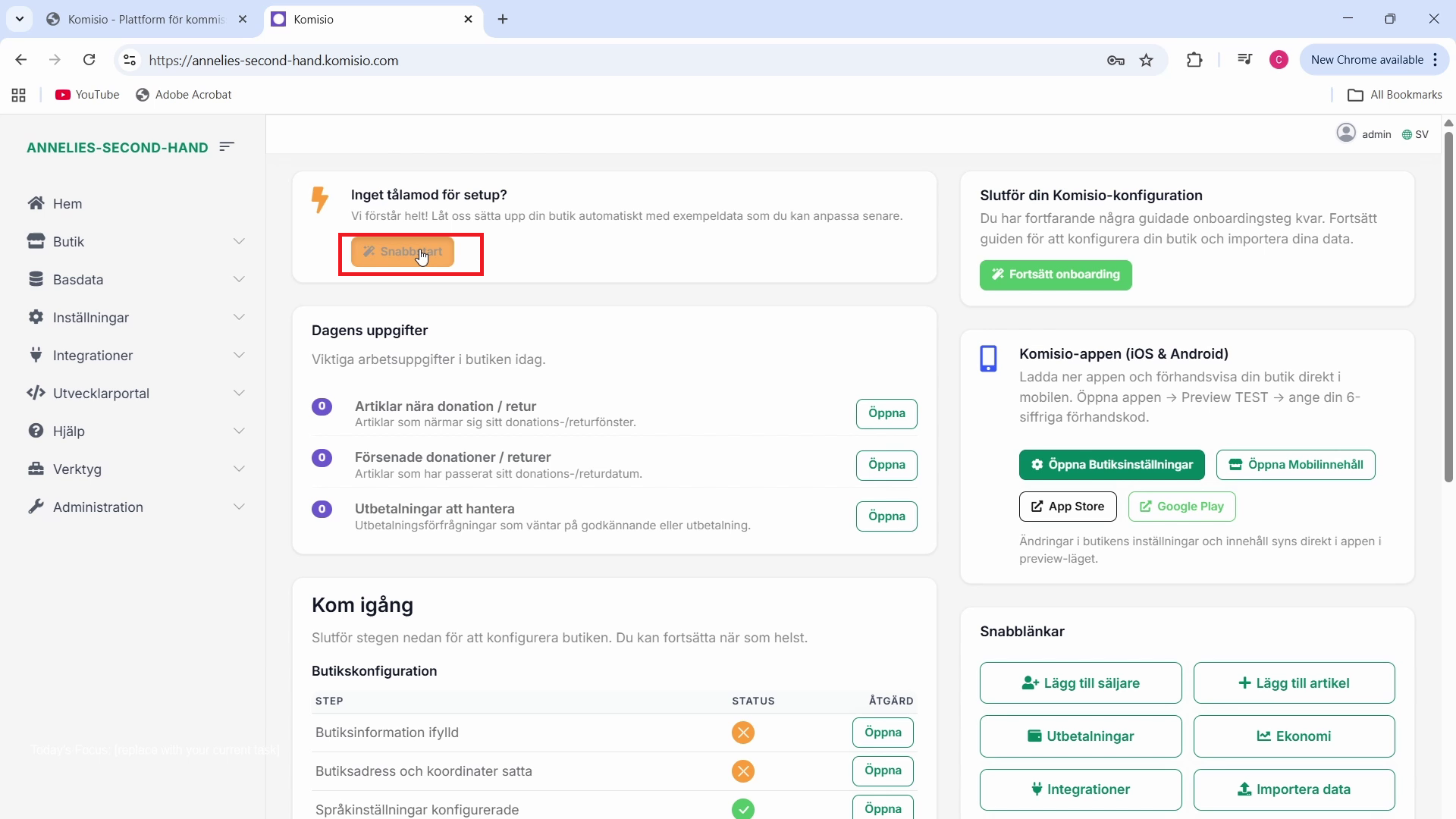Viewport: 1456px width, 819px height.
Task: Select the Verktyg tools icon
Action: 35,469
